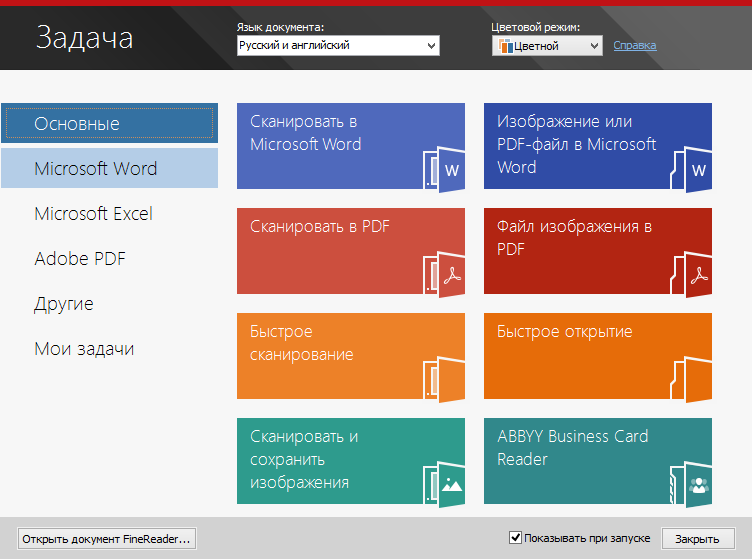
Task: Click the Закрыть button
Action: (697, 539)
